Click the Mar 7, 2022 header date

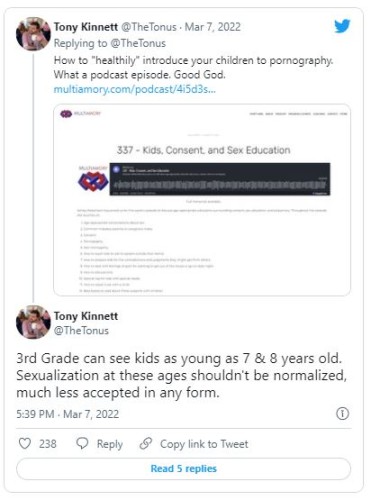click(213, 27)
